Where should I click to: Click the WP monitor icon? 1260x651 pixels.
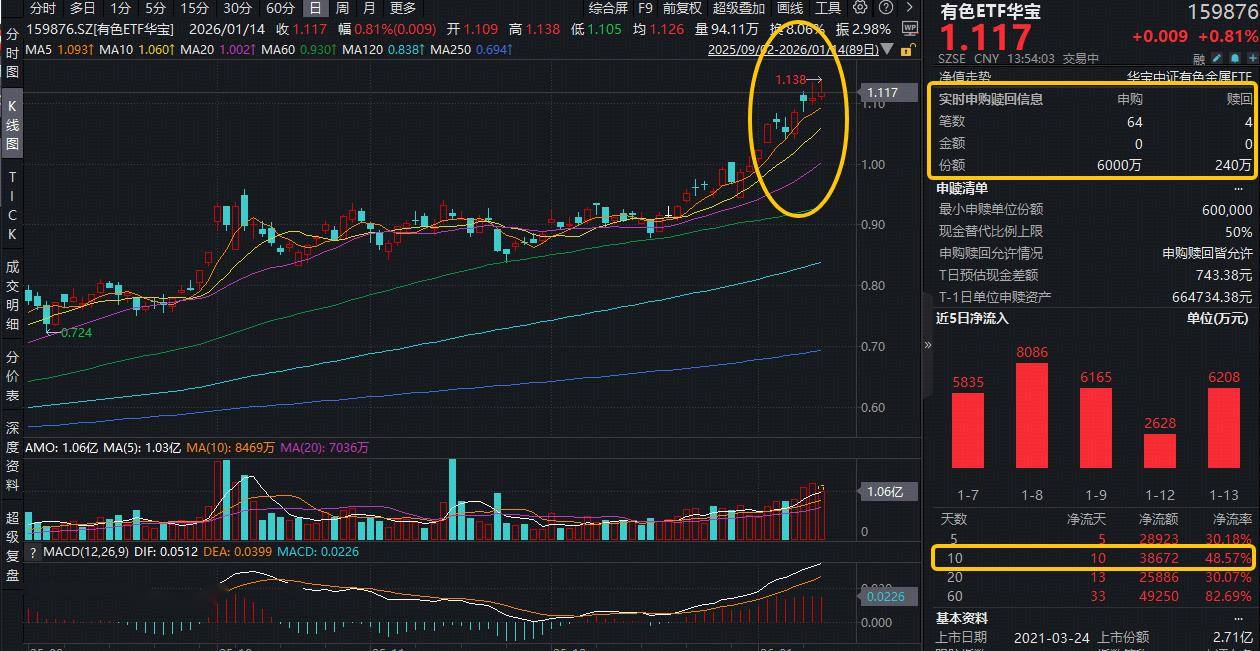click(x=910, y=29)
